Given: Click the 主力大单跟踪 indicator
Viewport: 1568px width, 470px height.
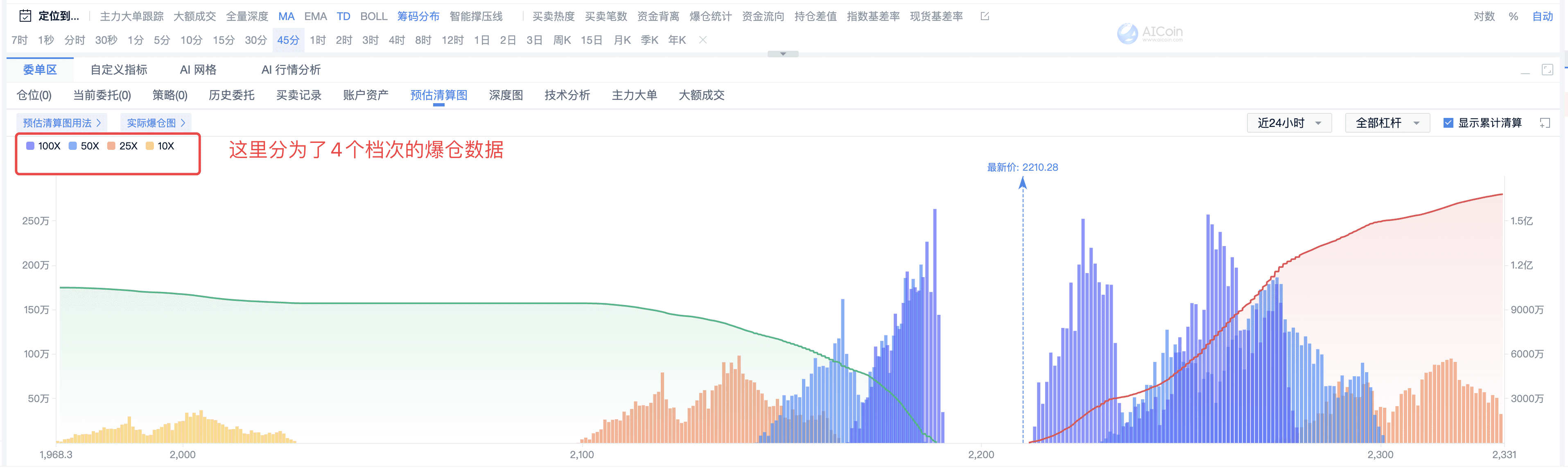Looking at the screenshot, I should coord(131,16).
